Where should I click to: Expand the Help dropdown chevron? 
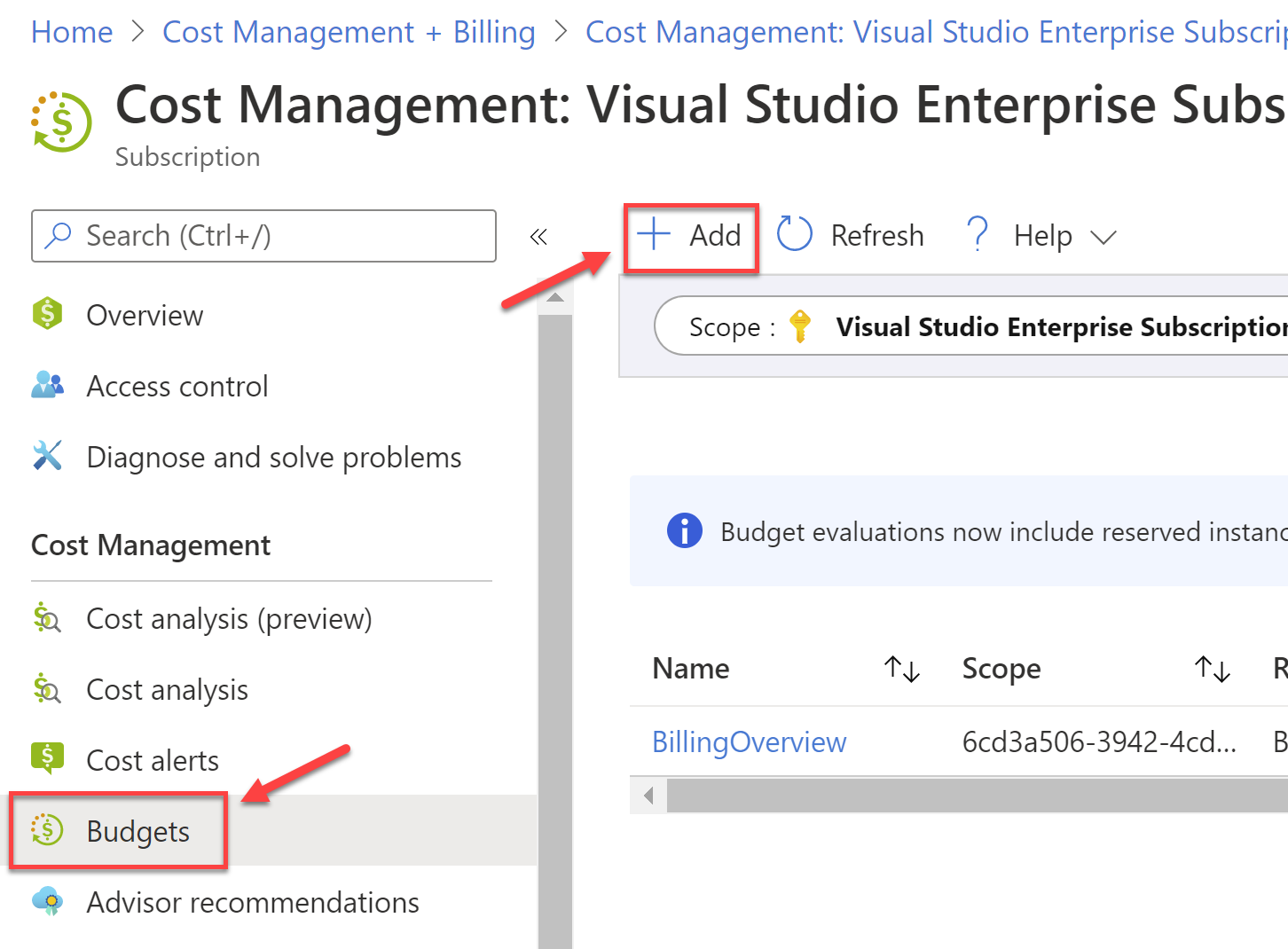tap(1103, 237)
